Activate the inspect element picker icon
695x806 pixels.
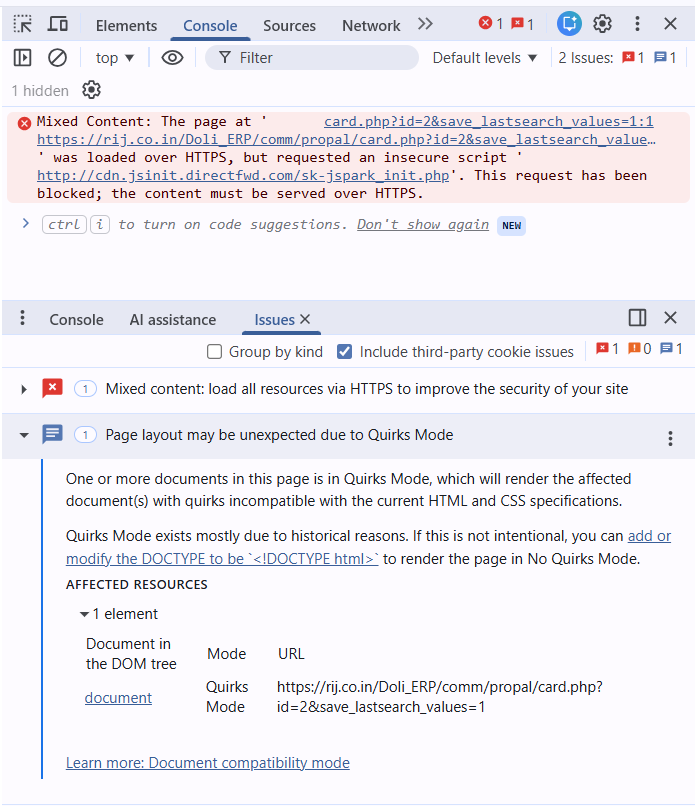tap(23, 24)
